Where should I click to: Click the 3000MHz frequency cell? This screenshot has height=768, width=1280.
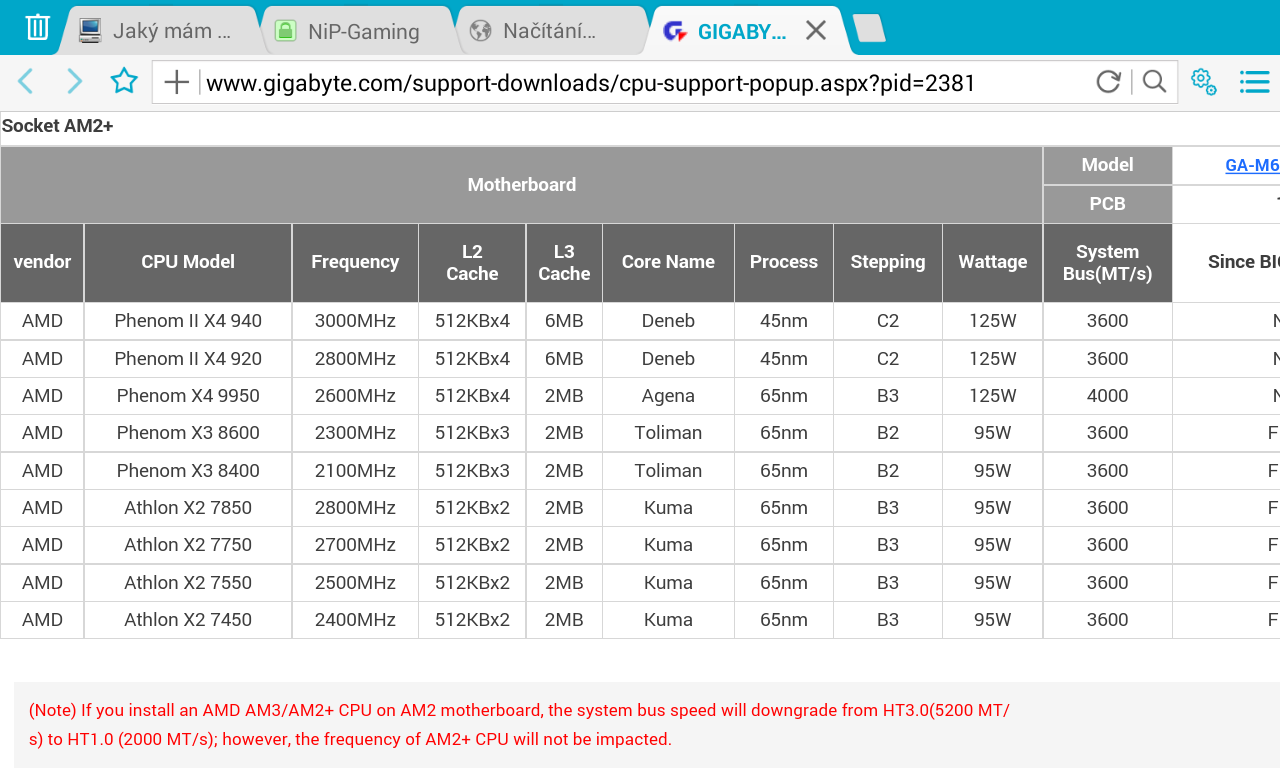pyautogui.click(x=355, y=321)
